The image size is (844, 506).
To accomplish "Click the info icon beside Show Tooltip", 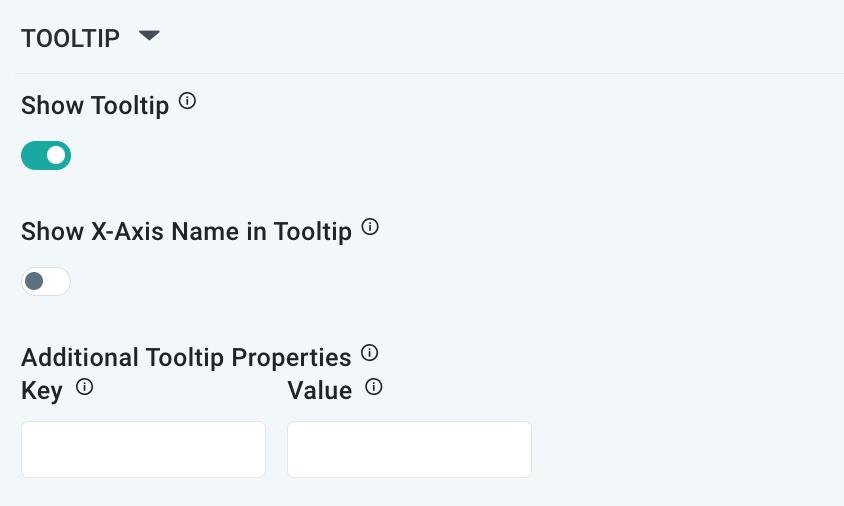I will [x=187, y=101].
